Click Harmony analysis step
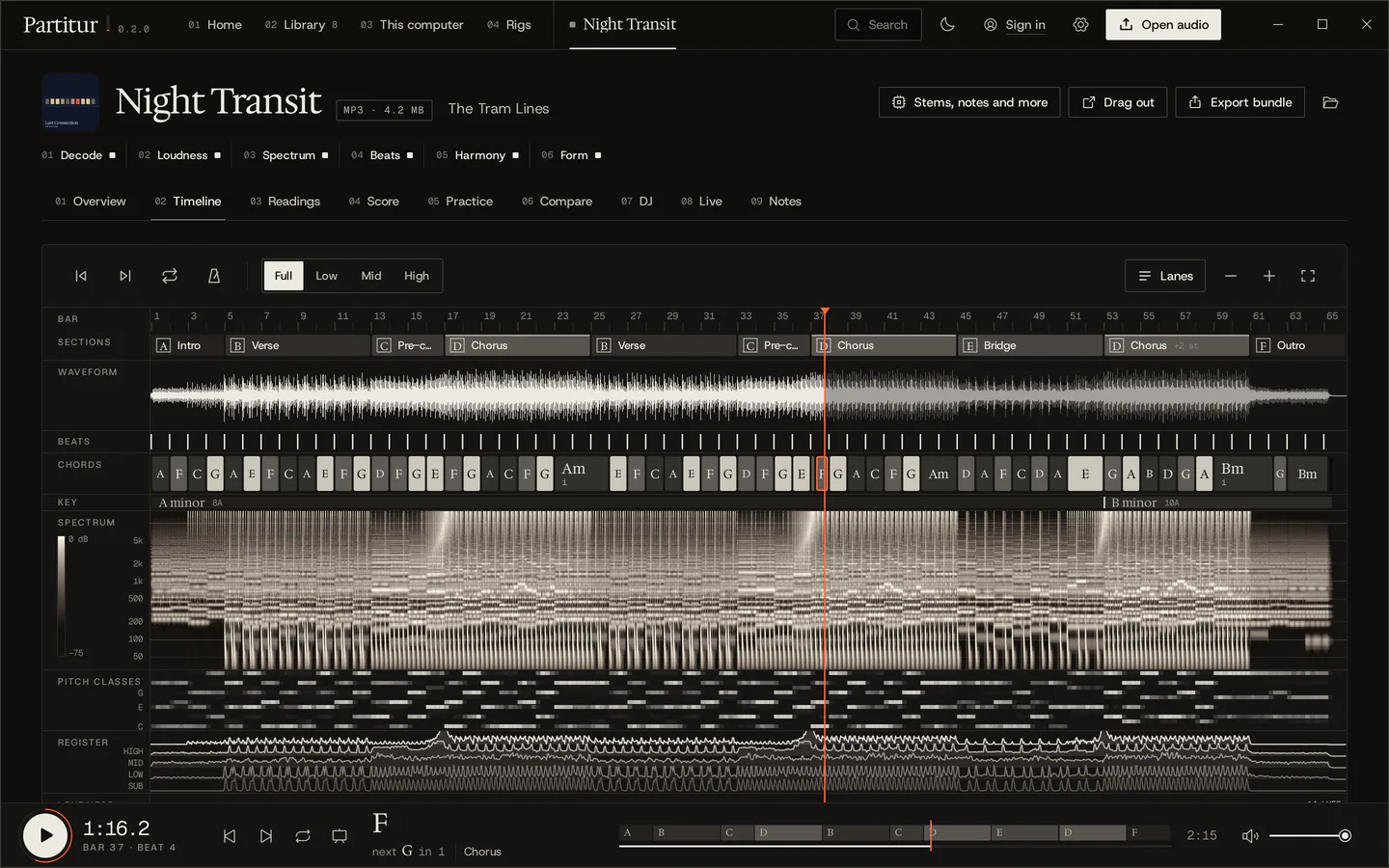 [x=477, y=155]
